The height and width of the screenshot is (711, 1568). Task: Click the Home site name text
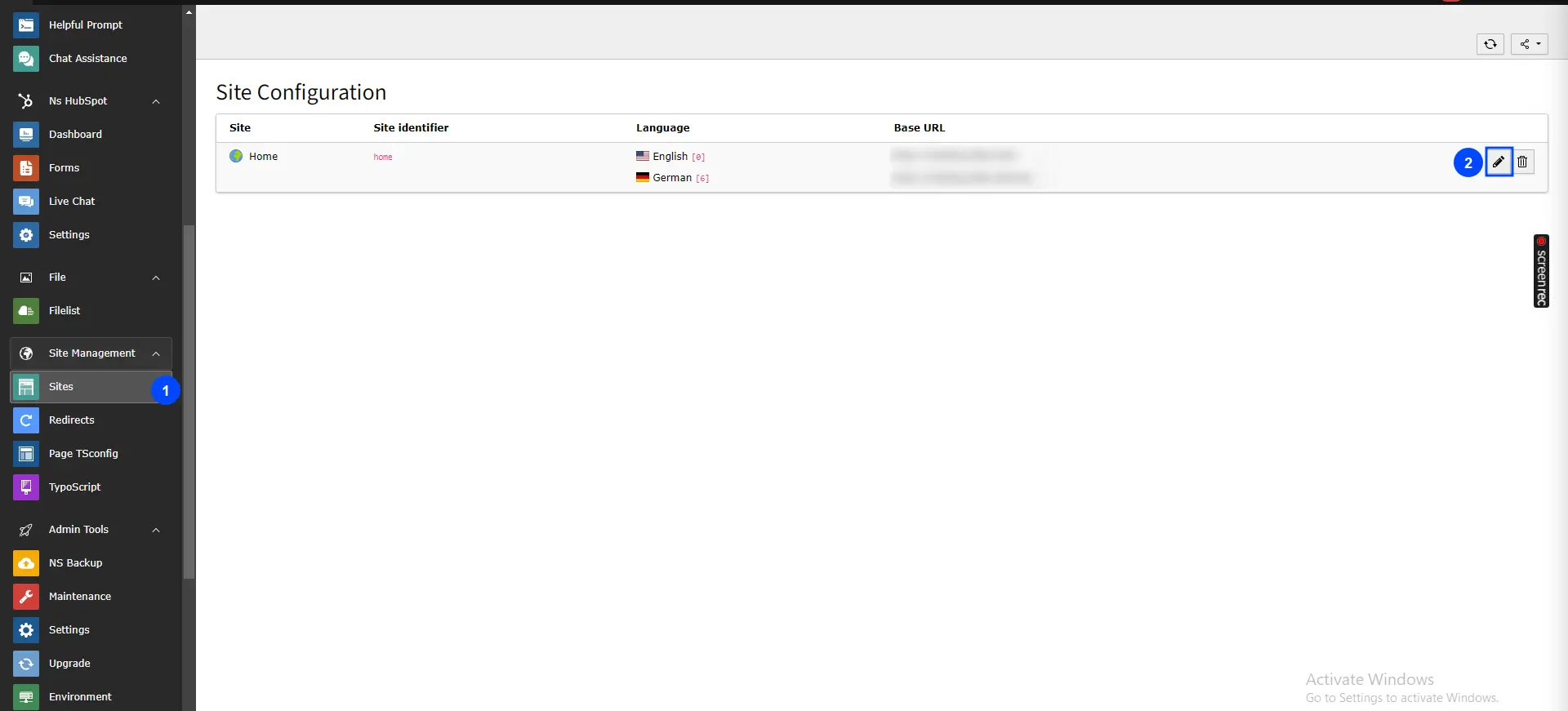tap(263, 157)
